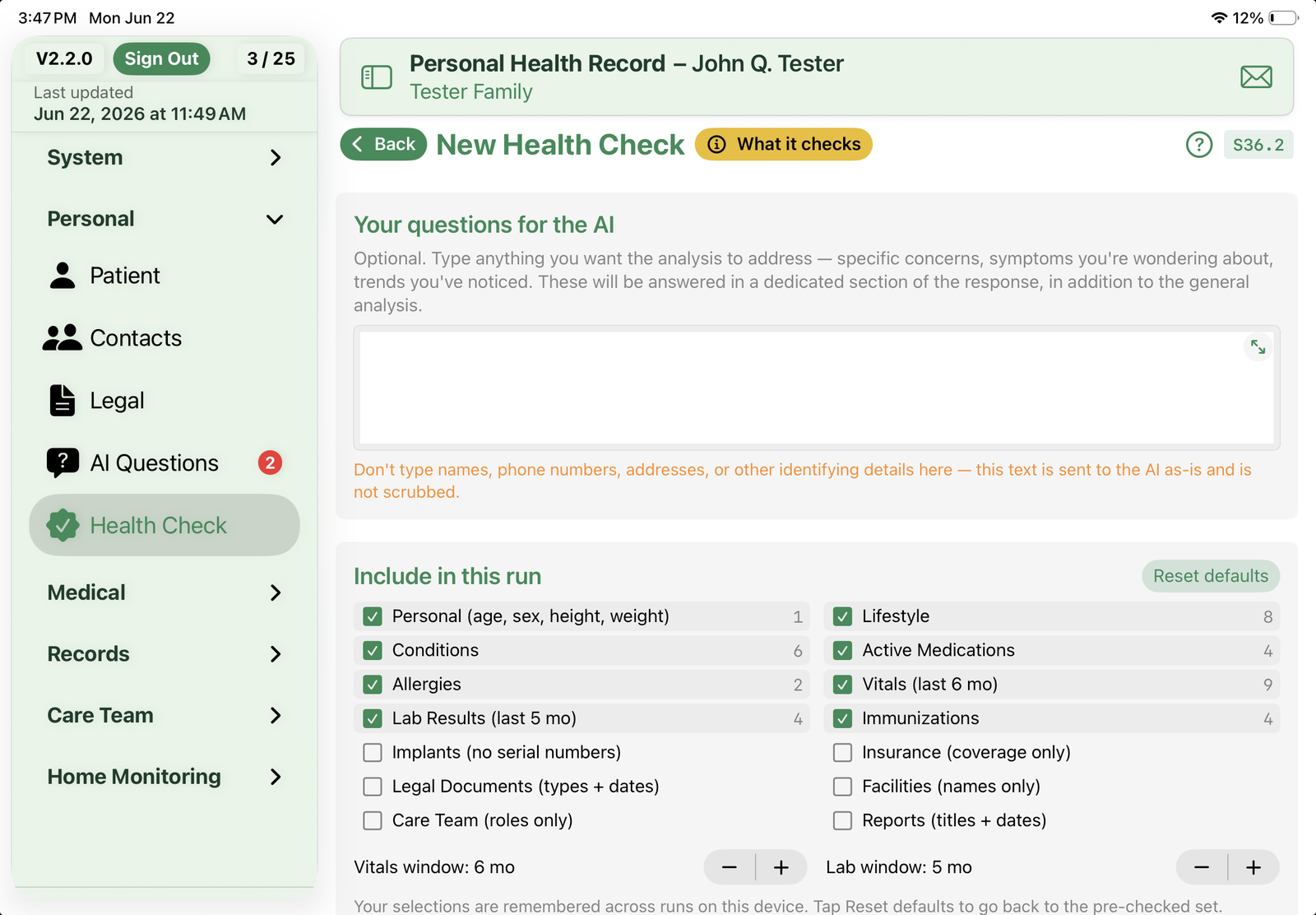Expand the Medical section
The width and height of the screenshot is (1316, 915).
(x=164, y=592)
